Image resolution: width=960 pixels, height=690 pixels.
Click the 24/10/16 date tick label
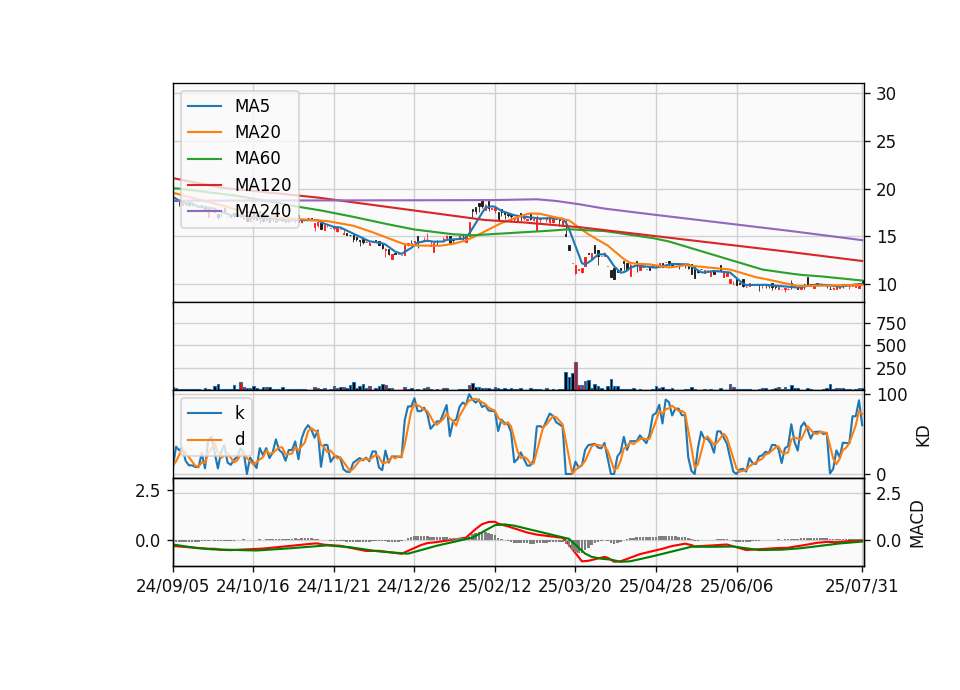coord(253,586)
